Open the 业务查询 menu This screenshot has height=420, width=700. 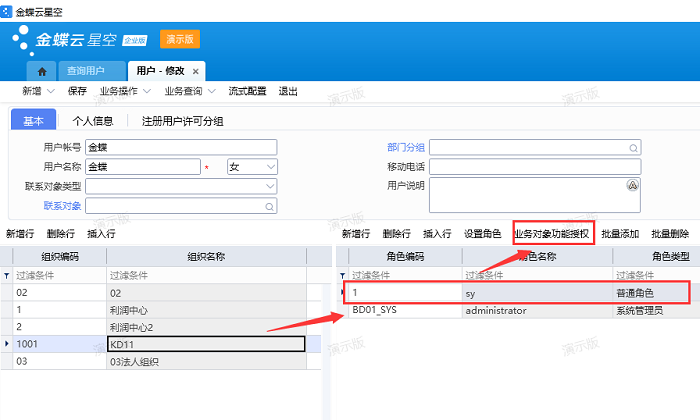pyautogui.click(x=188, y=91)
